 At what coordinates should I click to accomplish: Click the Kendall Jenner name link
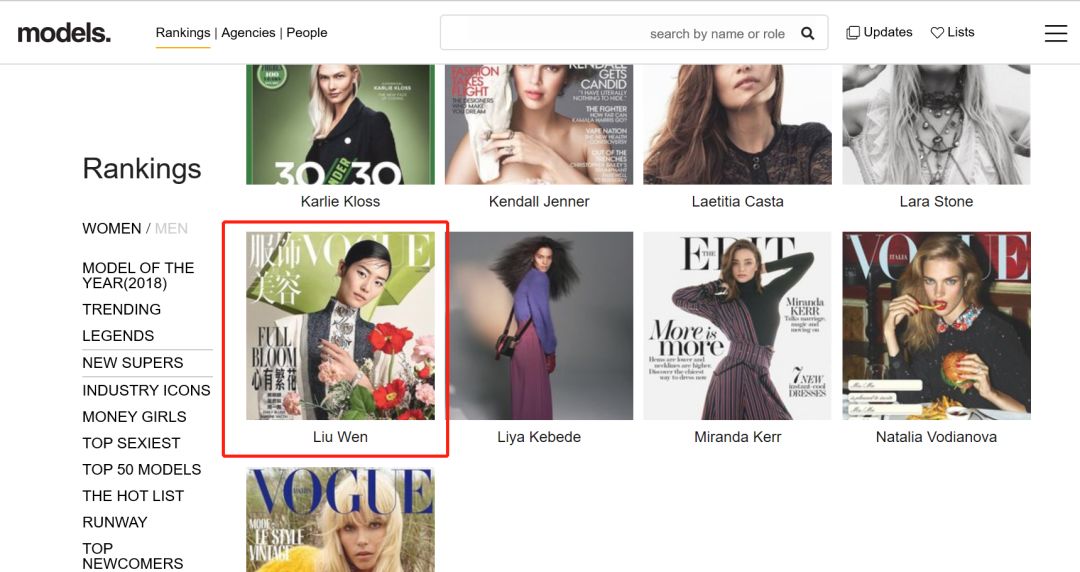click(539, 202)
